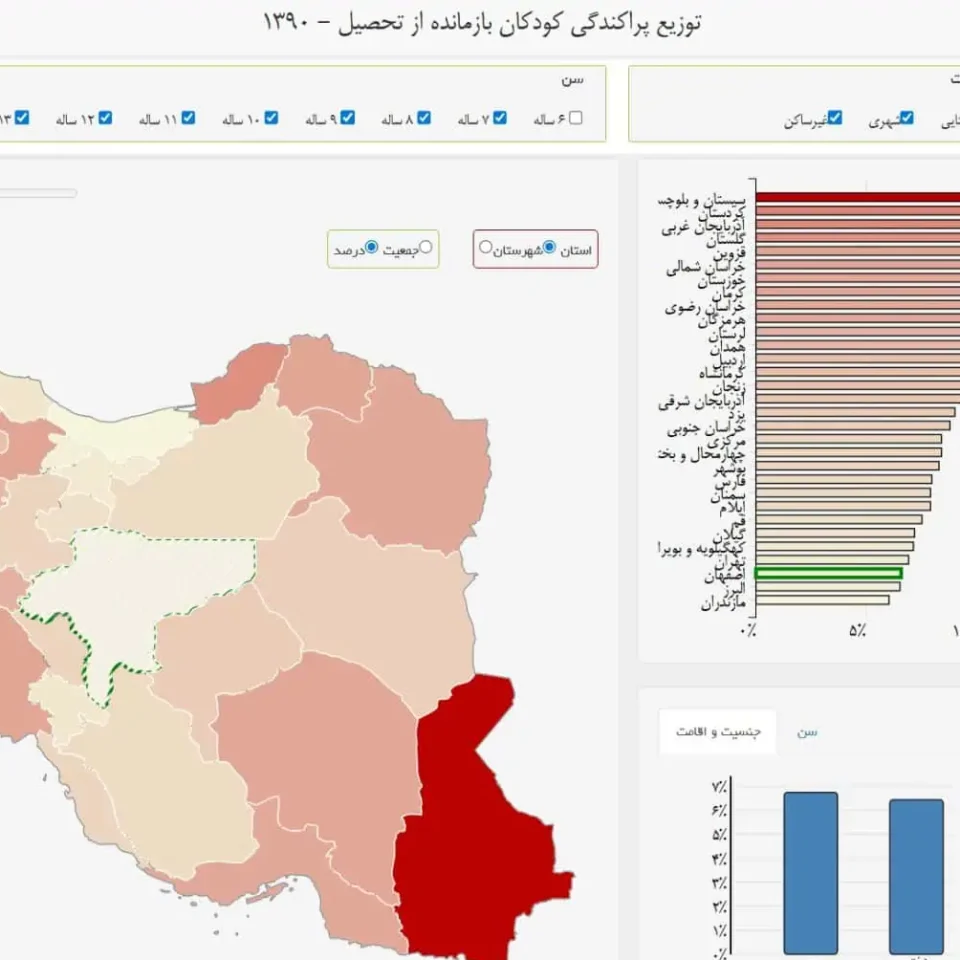Click the slider track above the map

tap(38, 193)
